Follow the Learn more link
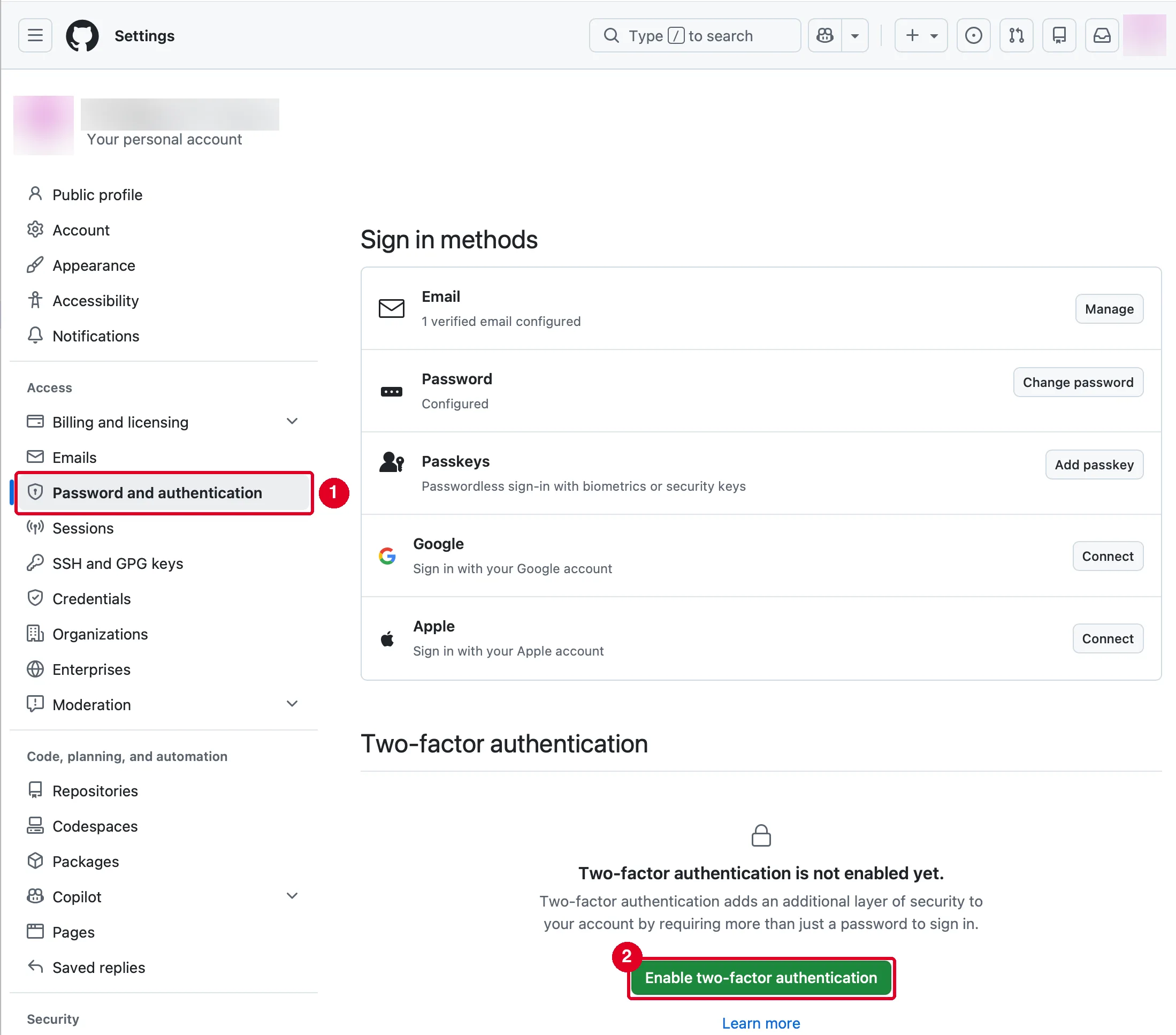Image resolution: width=1176 pixels, height=1035 pixels. coord(761,1023)
